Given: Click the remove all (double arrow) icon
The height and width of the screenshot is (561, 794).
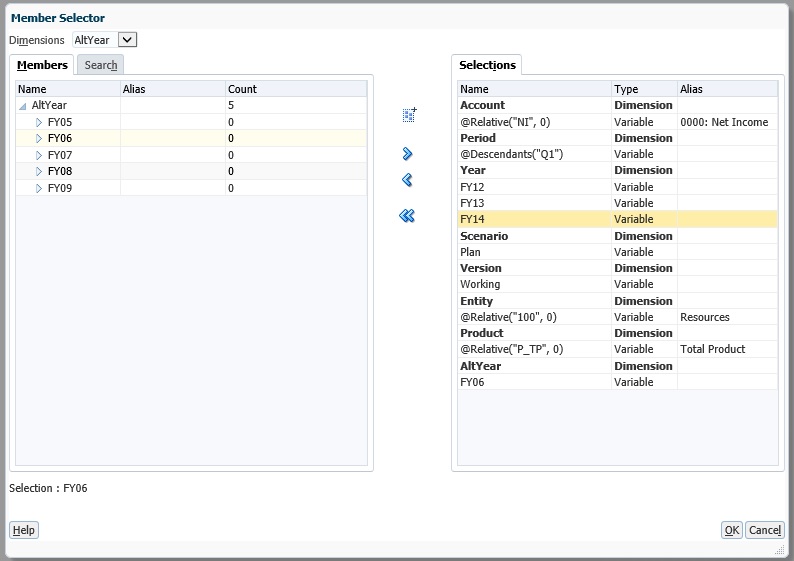Looking at the screenshot, I should [407, 215].
